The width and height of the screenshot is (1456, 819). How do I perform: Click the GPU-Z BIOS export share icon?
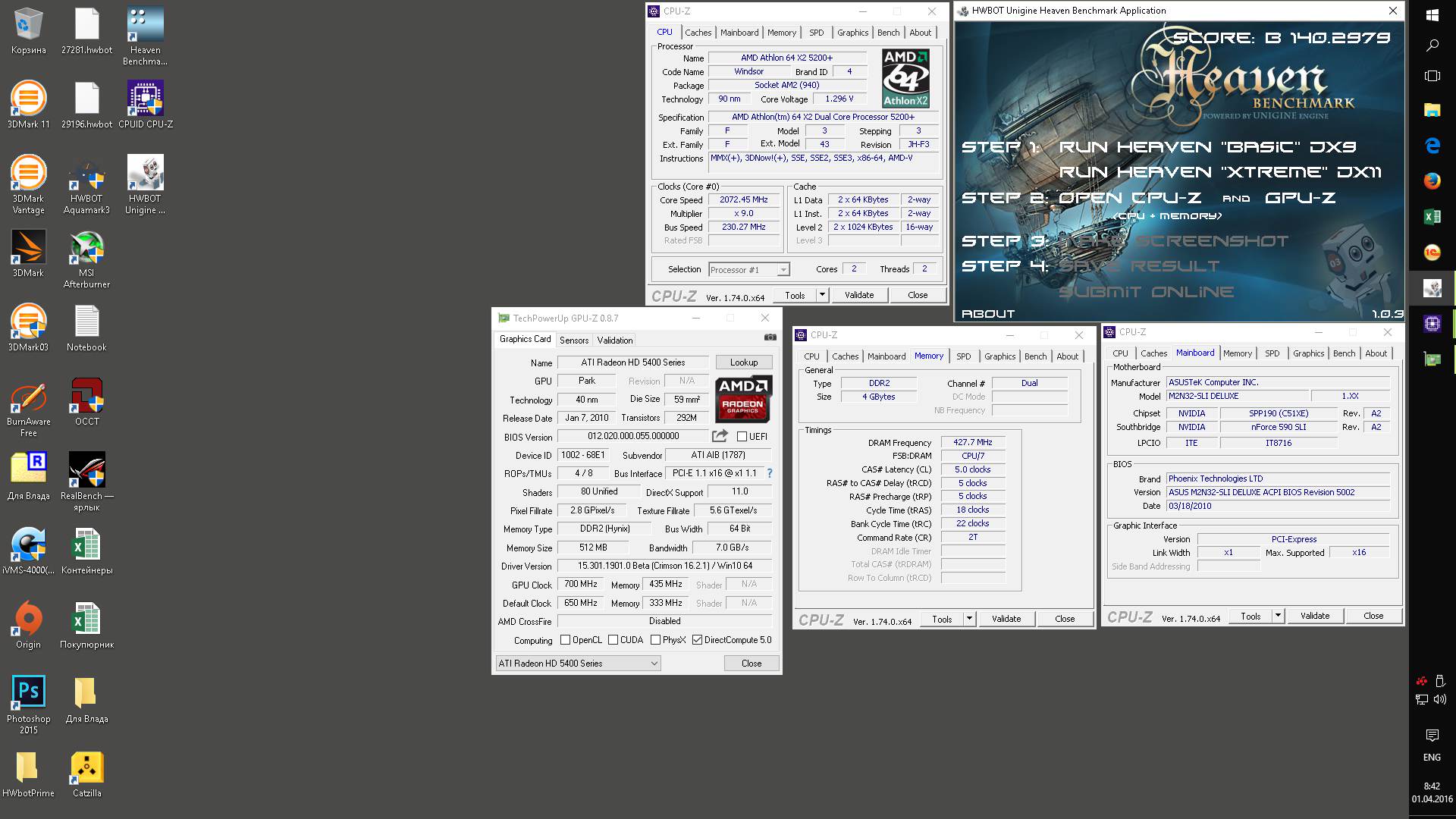click(720, 436)
